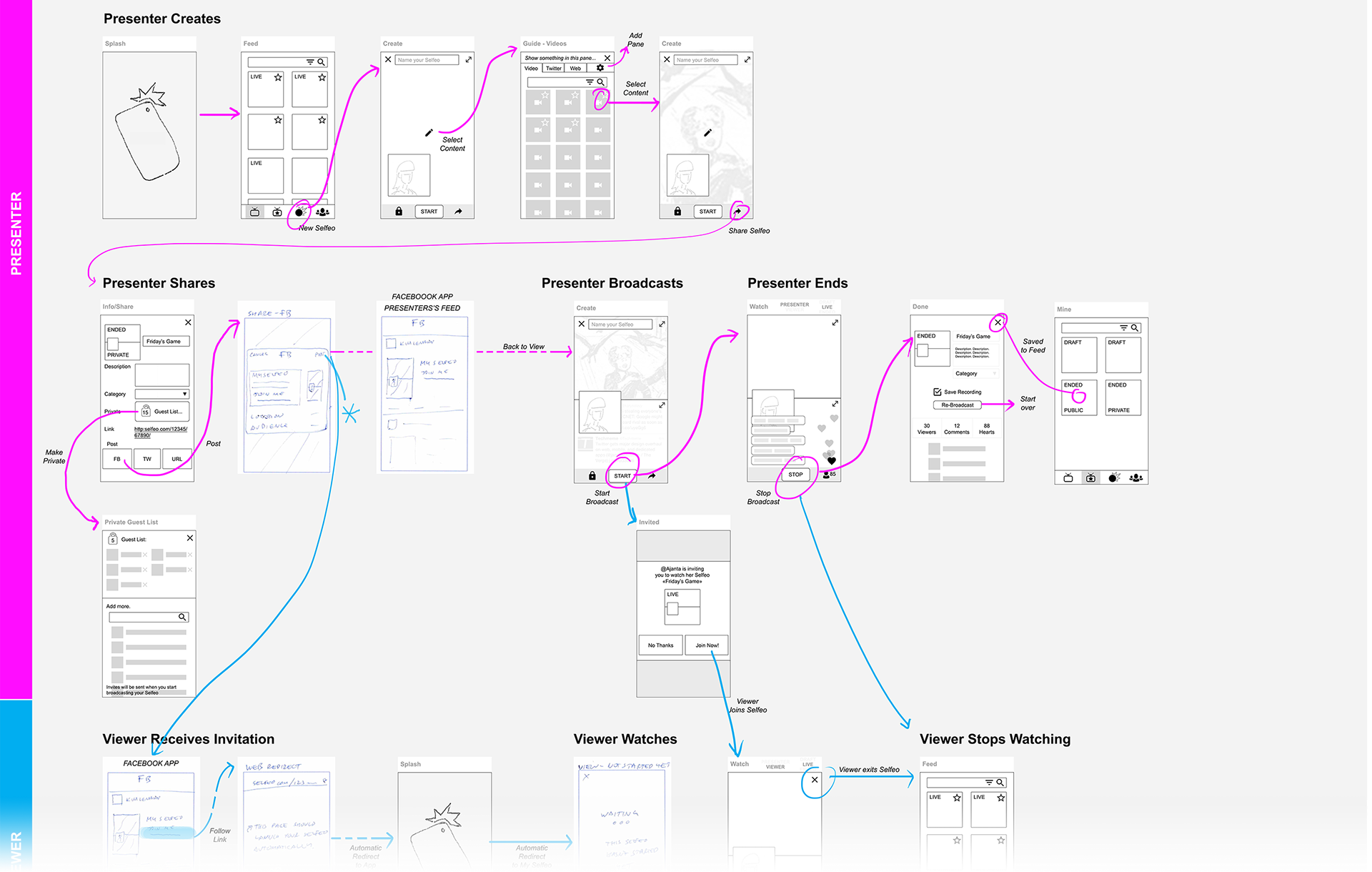Click the LIVE thumbnail on Invited screen

(682, 607)
